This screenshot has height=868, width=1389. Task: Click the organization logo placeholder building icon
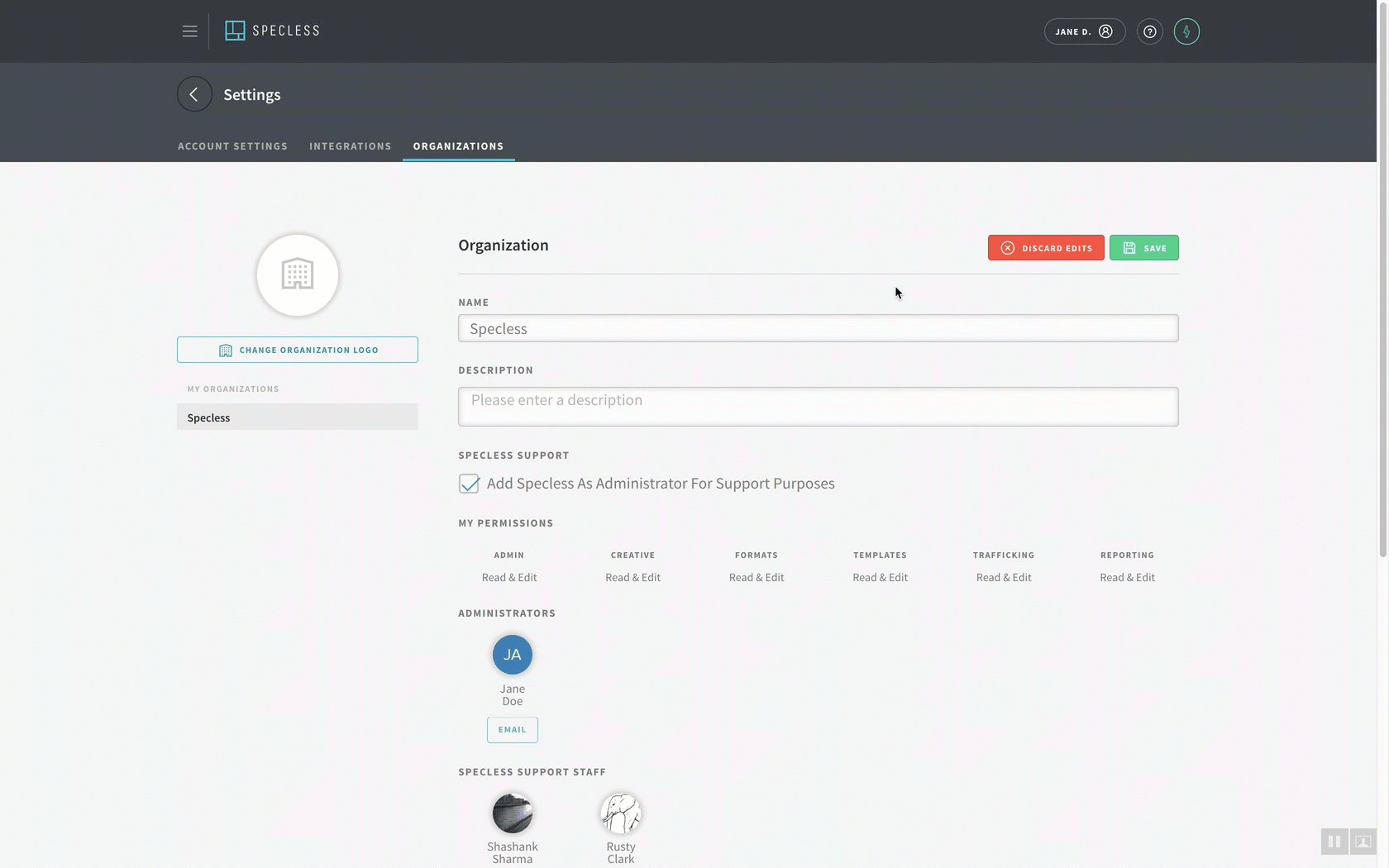coord(298,274)
